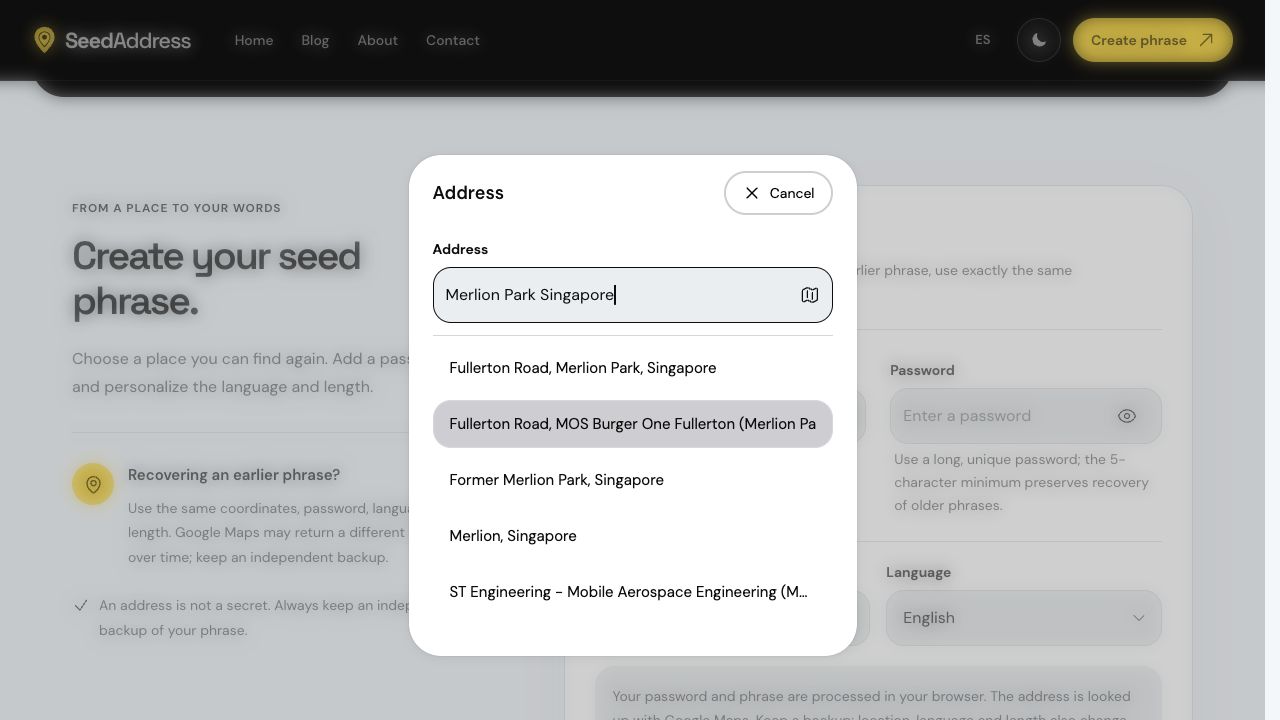Show password with the eye icon
This screenshot has height=720, width=1280.
(1127, 416)
